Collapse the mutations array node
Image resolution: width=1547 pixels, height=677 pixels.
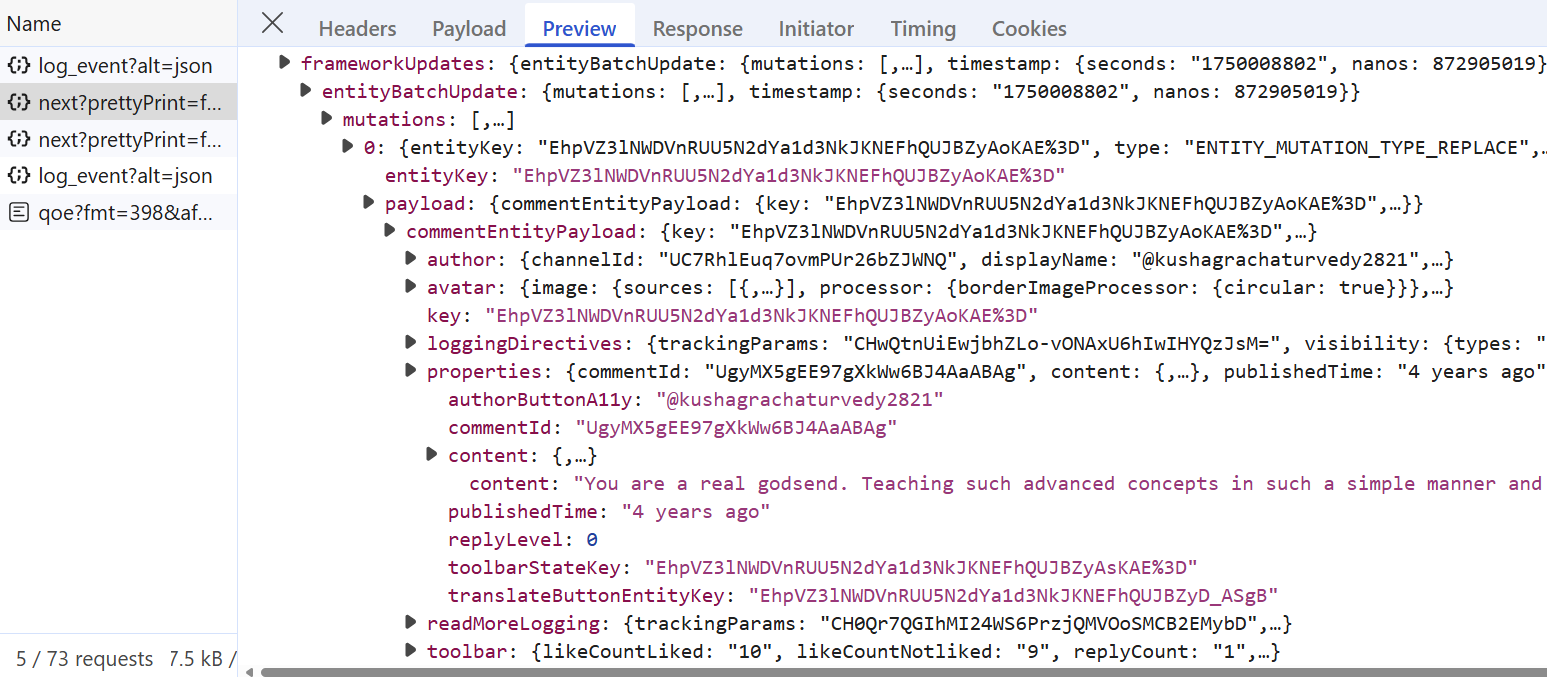pos(327,119)
